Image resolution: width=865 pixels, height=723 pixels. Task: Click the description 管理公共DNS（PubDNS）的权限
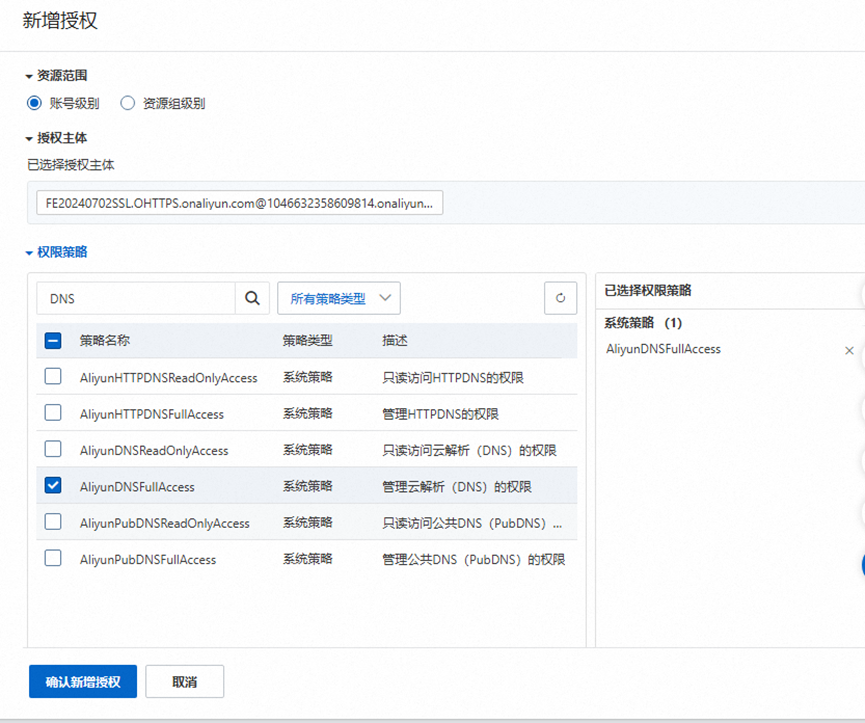pos(474,560)
